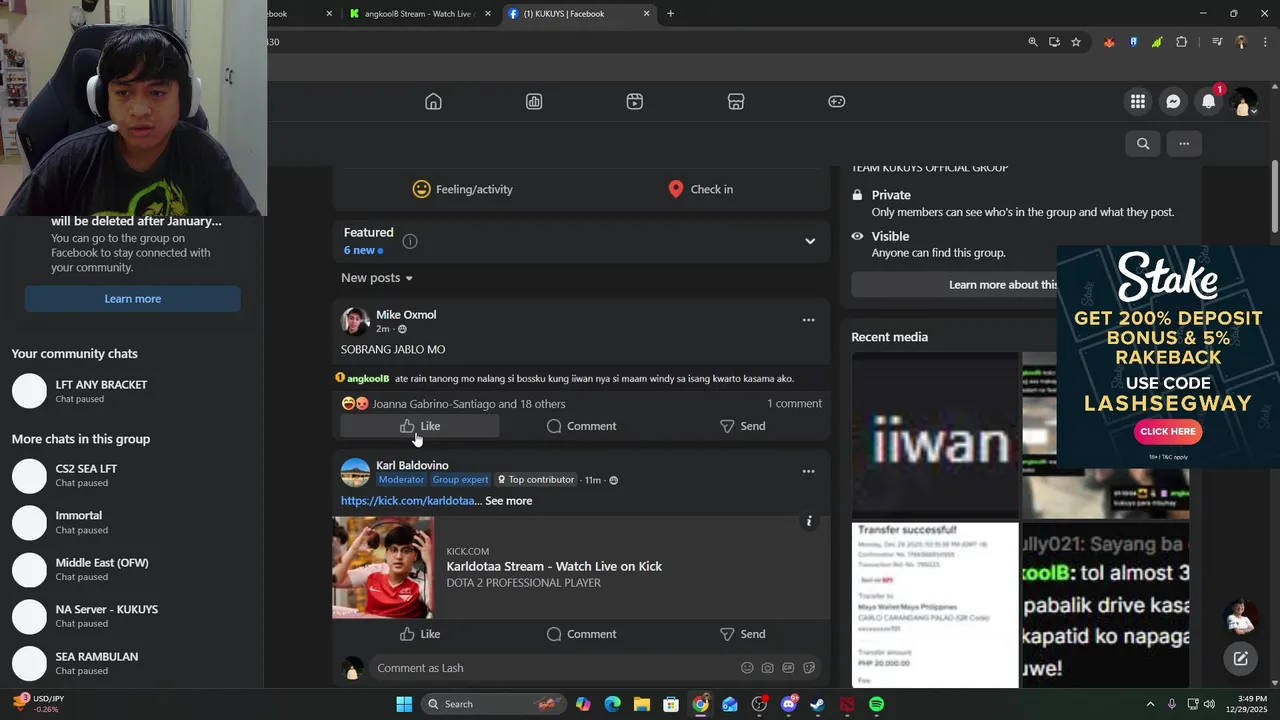Send Mike Oxmol's post
This screenshot has width=1280, height=720.
click(x=742, y=426)
